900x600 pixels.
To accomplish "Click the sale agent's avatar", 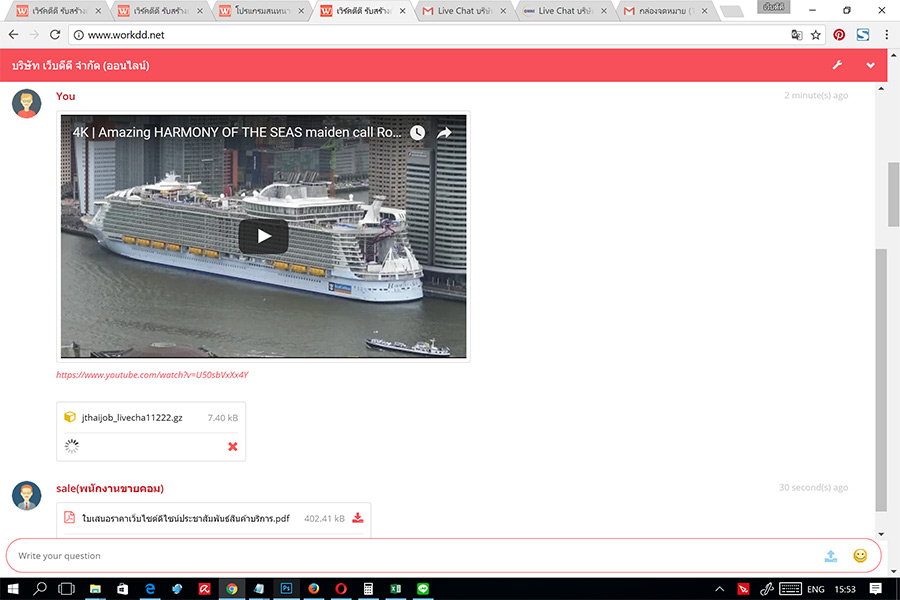I will click(26, 496).
